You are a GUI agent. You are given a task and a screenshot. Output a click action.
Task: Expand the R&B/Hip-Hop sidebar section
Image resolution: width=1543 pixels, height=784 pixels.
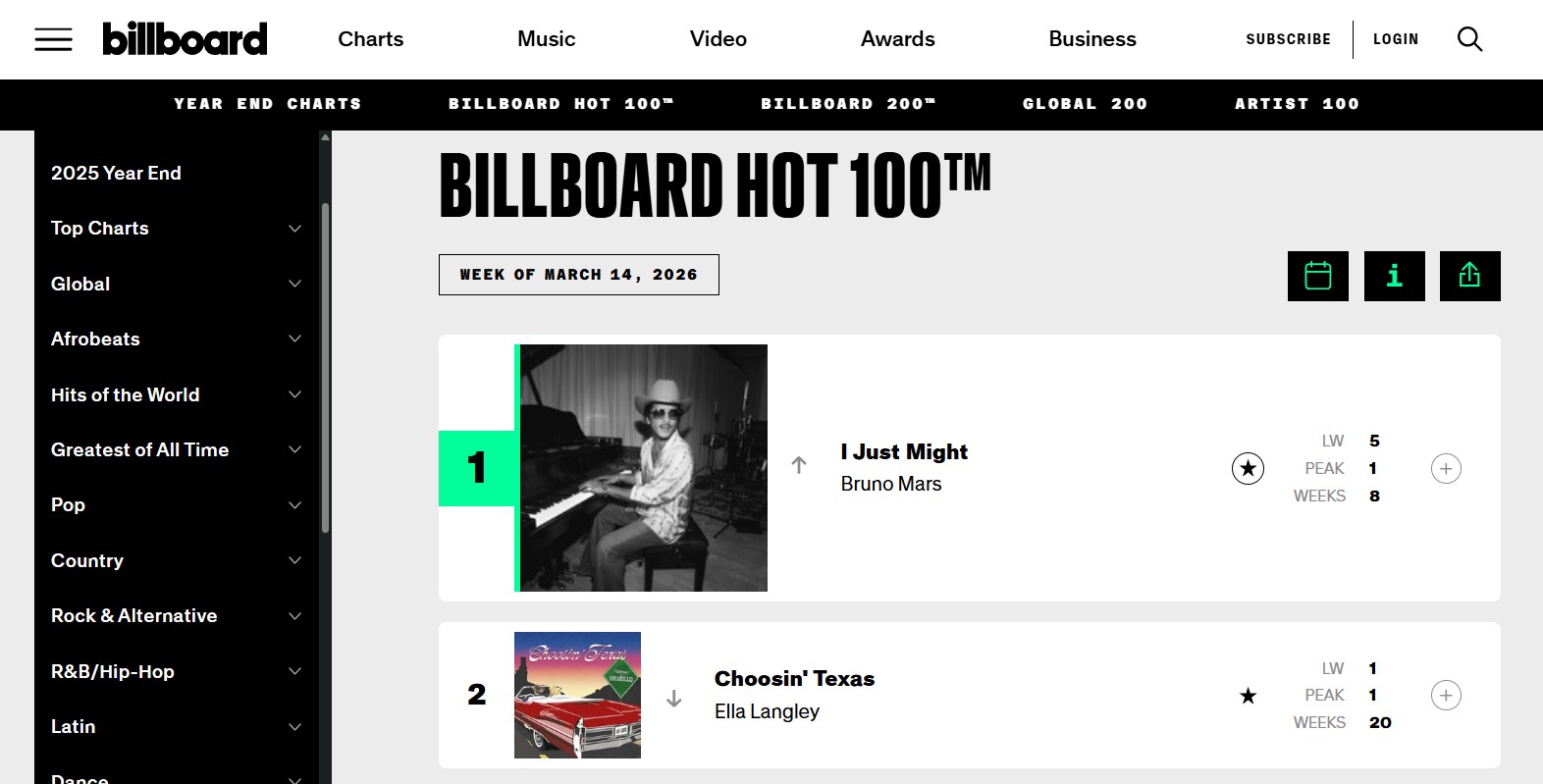tap(294, 671)
